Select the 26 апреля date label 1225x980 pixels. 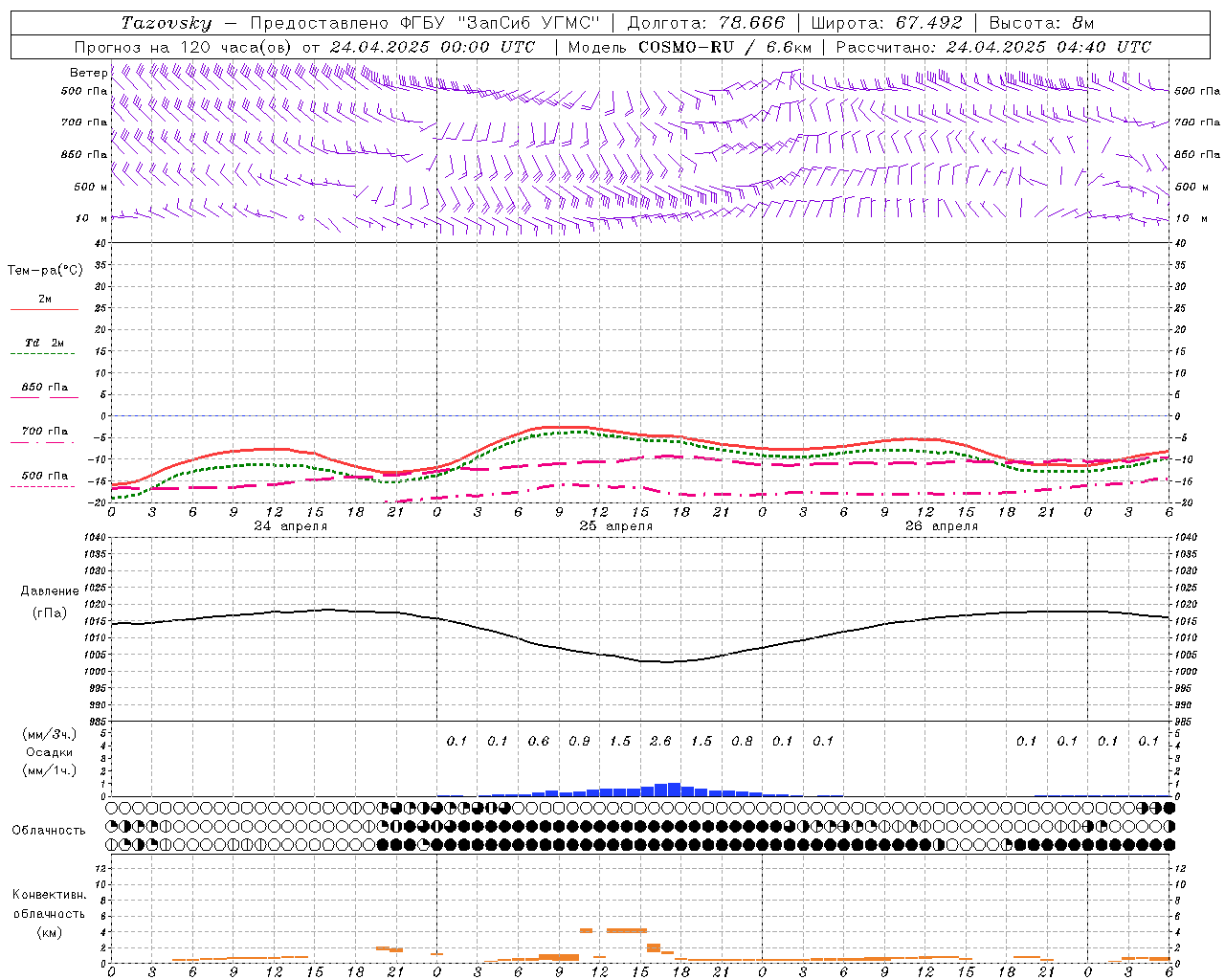click(942, 526)
